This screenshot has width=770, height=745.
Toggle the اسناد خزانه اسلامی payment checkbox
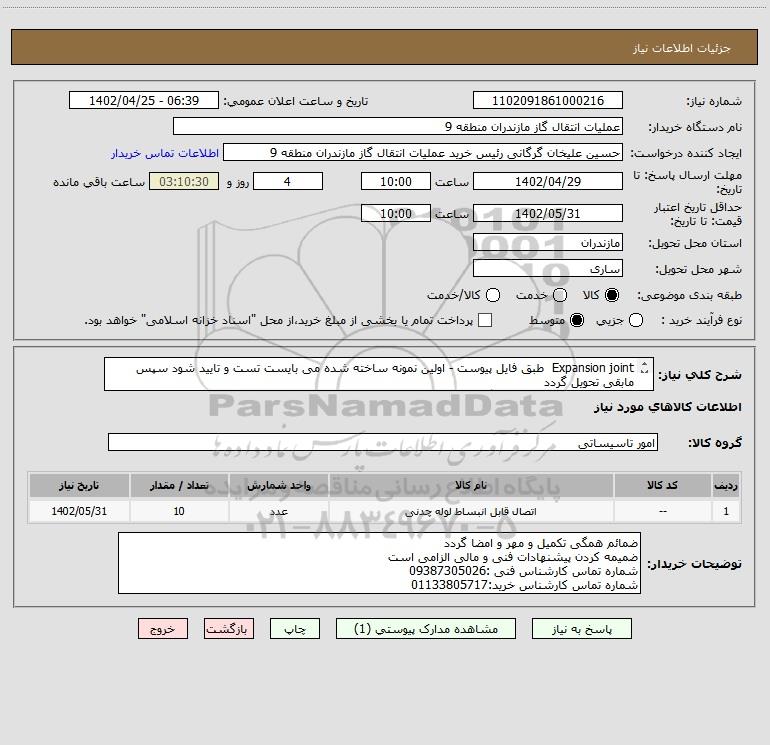point(485,320)
